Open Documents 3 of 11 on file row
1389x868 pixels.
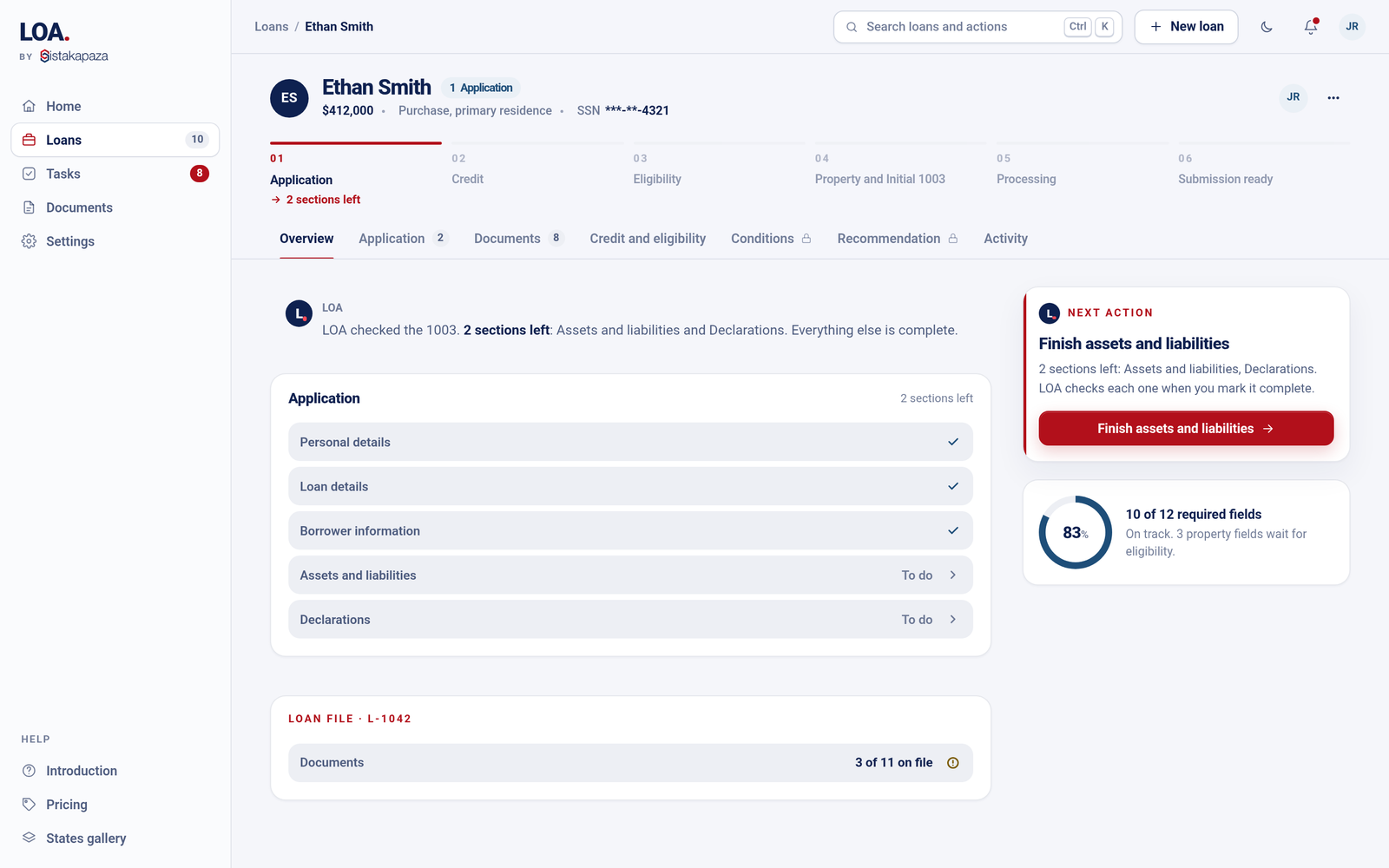(x=630, y=762)
